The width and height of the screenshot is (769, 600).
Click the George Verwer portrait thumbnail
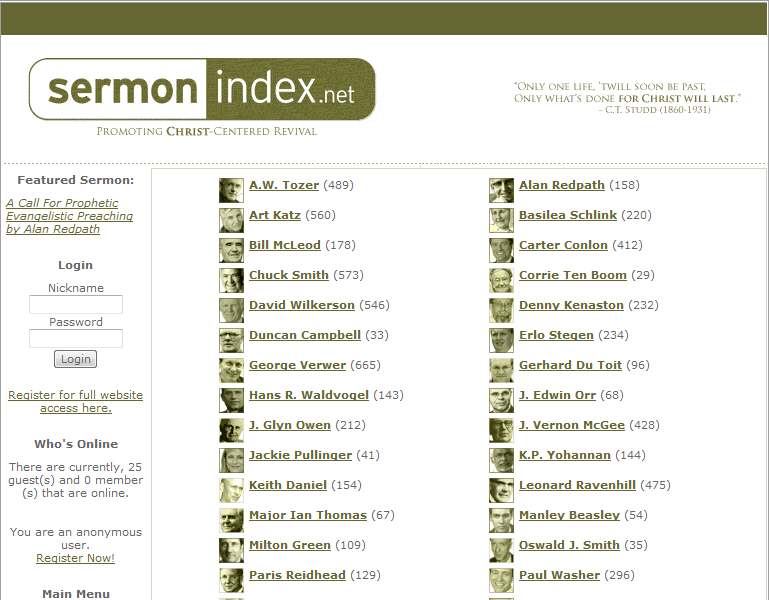(x=231, y=370)
